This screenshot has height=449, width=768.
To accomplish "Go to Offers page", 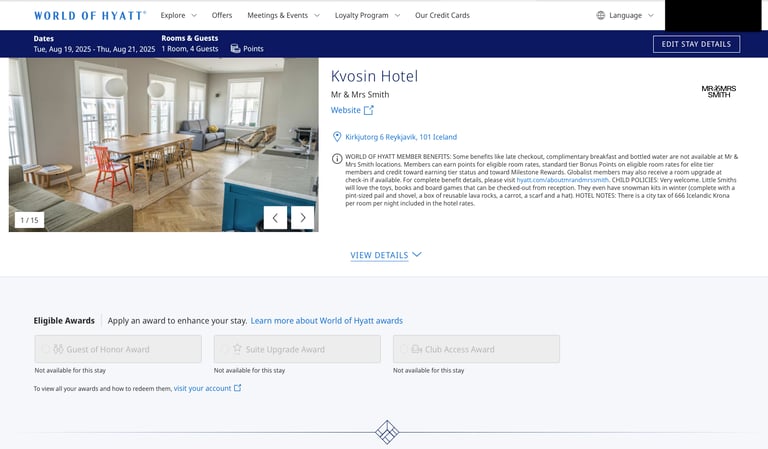I will click(222, 16).
